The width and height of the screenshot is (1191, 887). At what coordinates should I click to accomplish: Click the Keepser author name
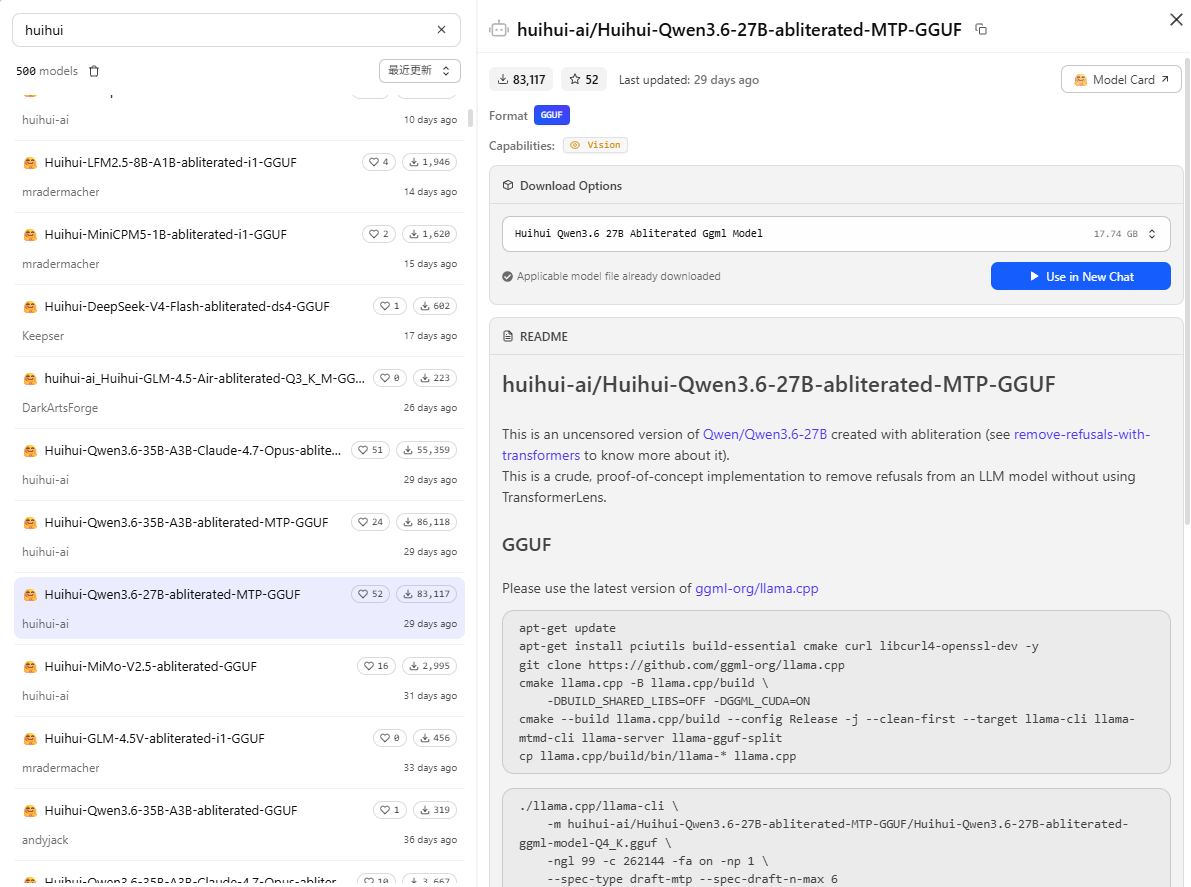pyautogui.click(x=43, y=336)
